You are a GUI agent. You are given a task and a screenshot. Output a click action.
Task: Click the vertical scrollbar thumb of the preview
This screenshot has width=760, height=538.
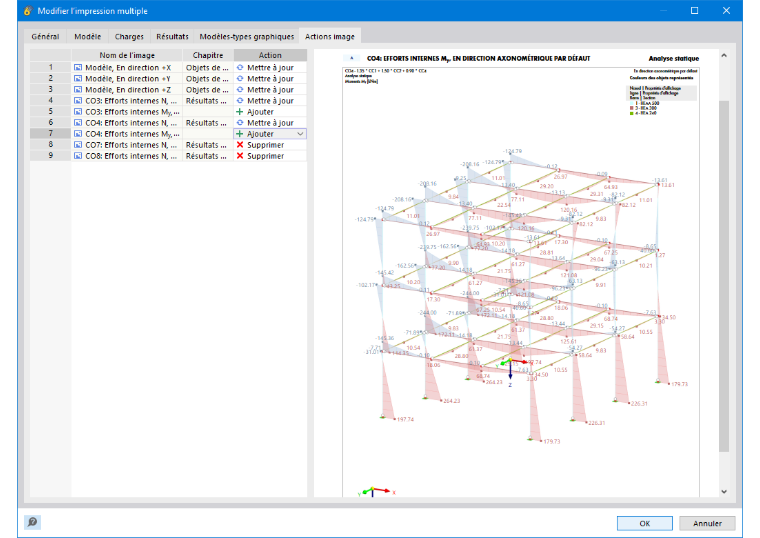724,276
